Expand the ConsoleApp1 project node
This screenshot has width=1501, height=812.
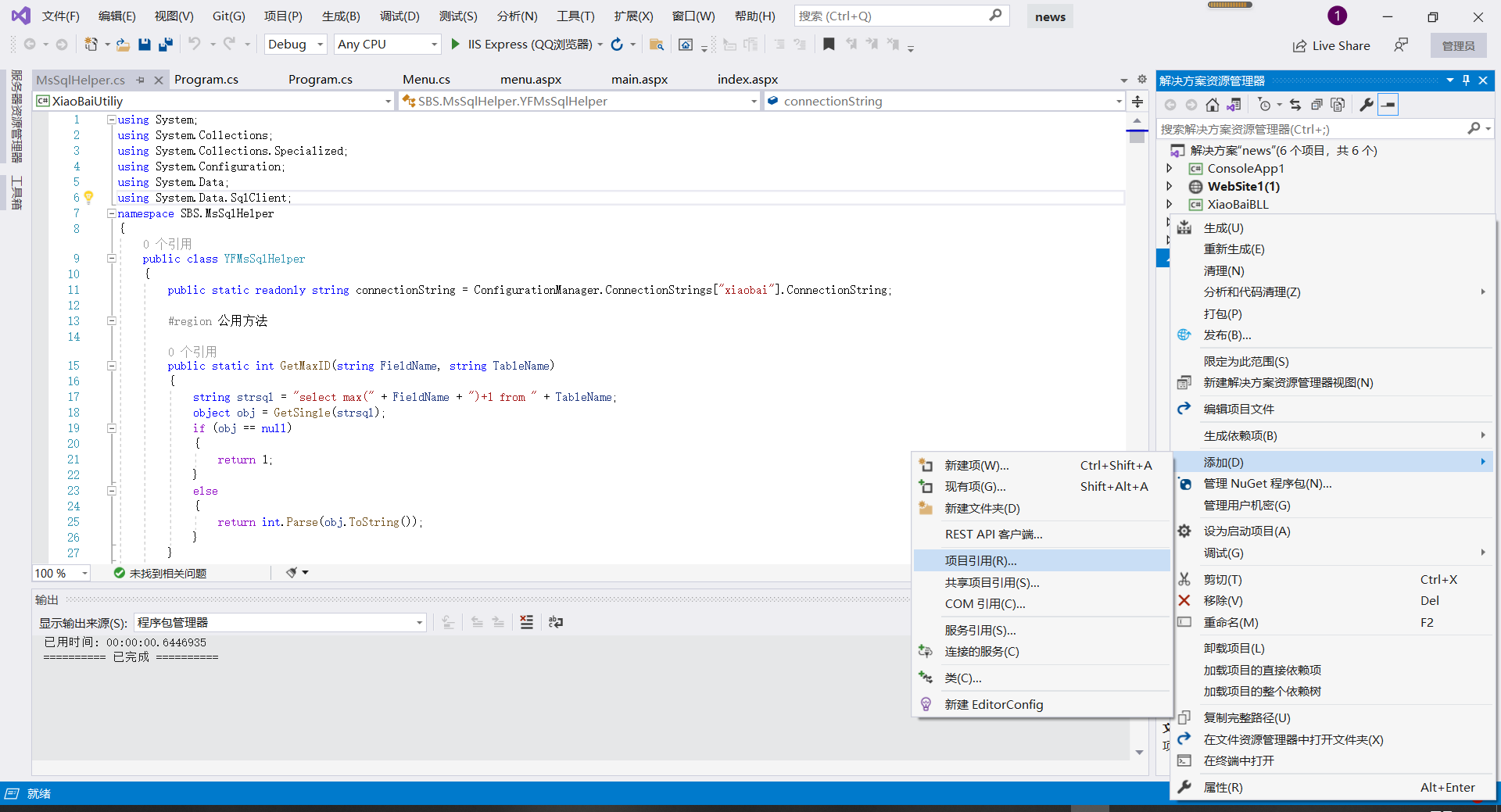pos(1170,168)
